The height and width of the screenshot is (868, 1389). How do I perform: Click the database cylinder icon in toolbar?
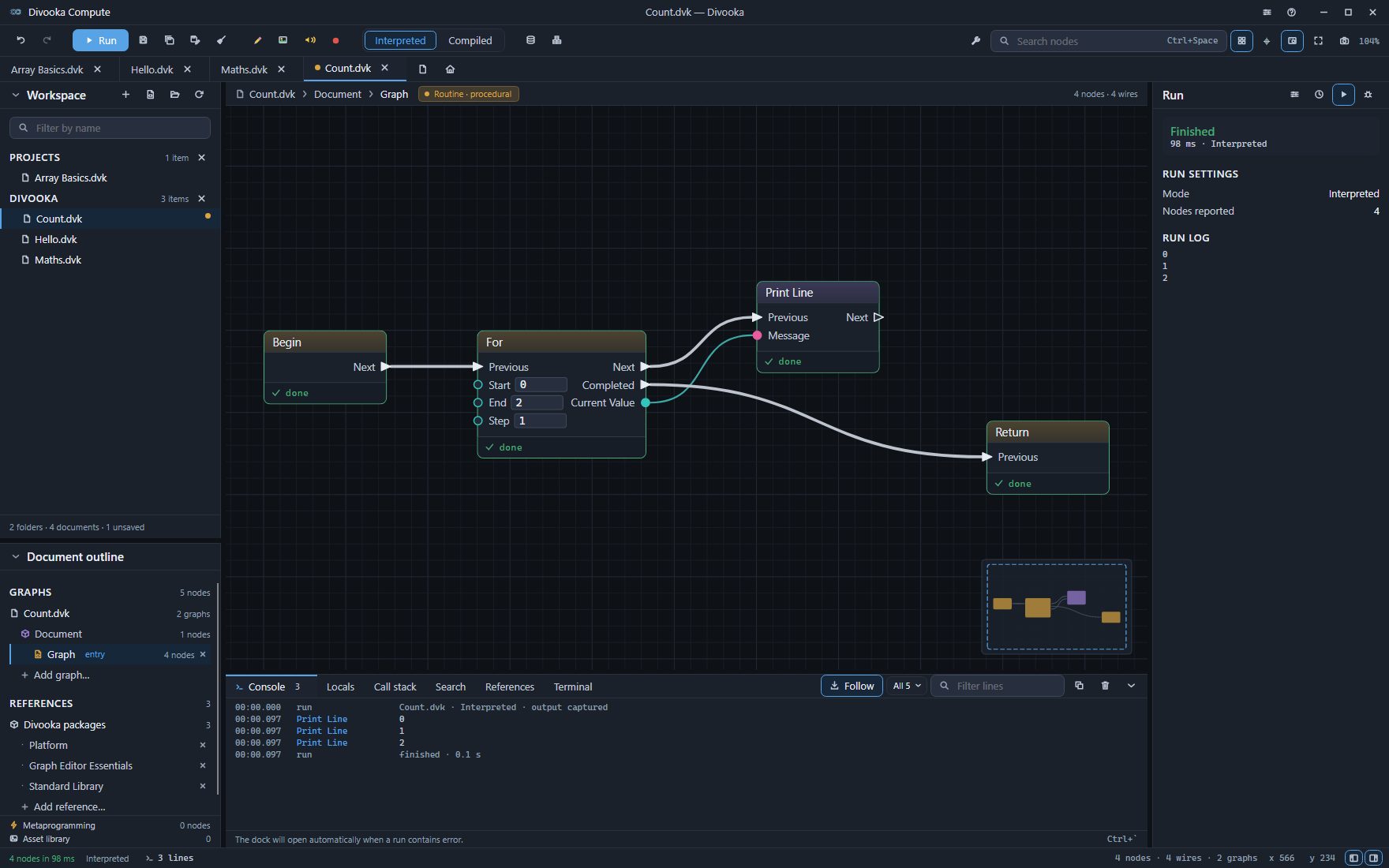click(x=530, y=40)
